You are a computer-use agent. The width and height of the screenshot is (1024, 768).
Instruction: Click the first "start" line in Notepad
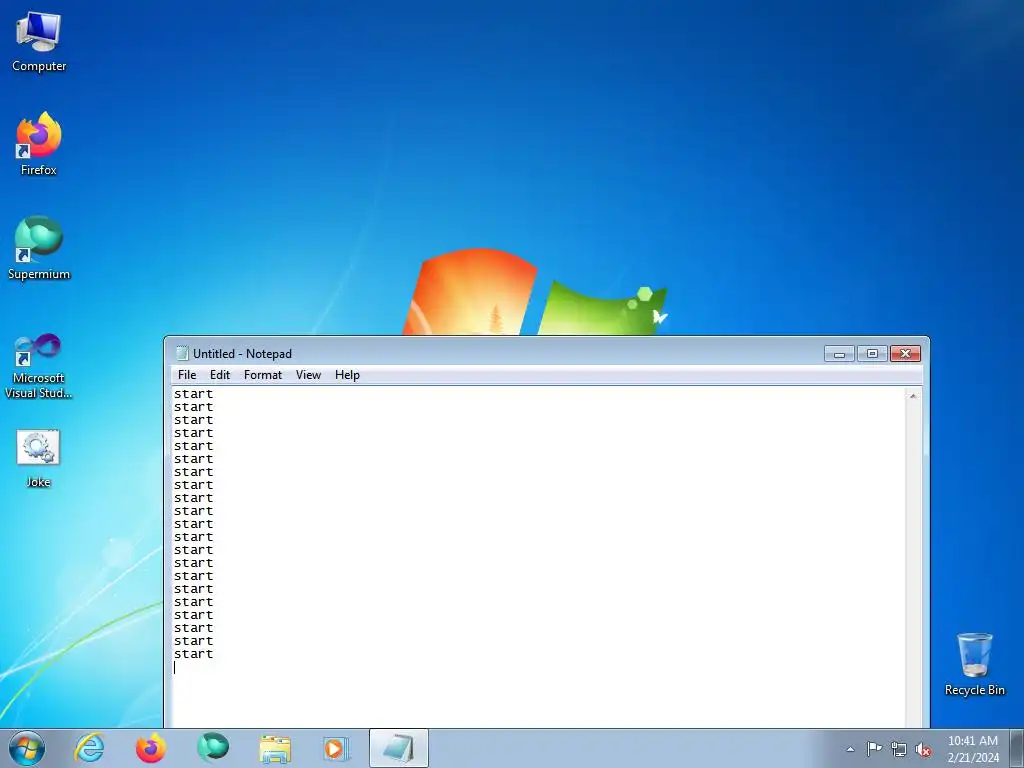click(x=193, y=394)
